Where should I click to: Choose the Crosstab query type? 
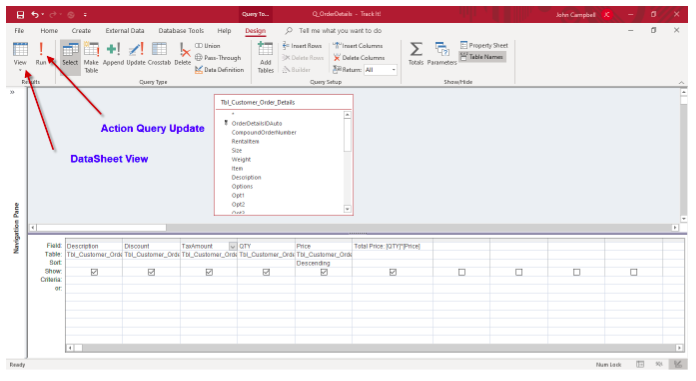(159, 54)
